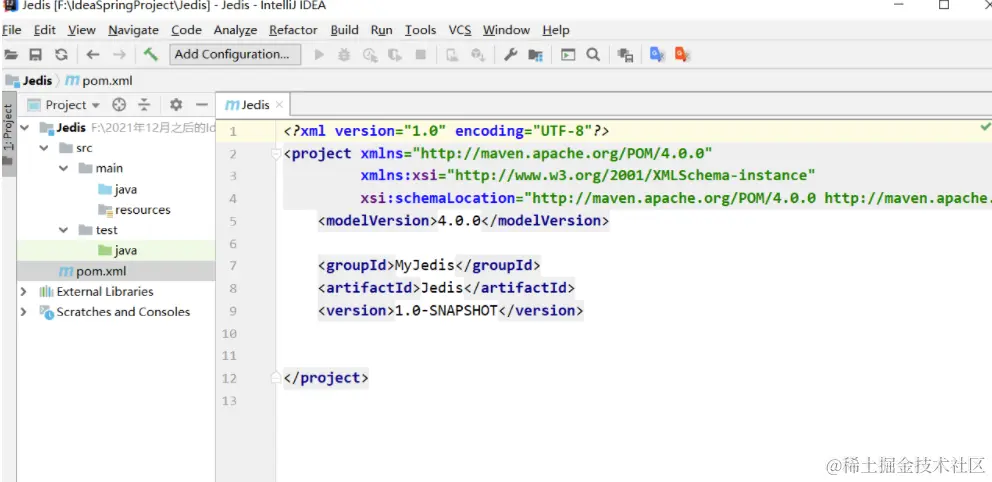Open the Add Configuration dropdown
This screenshot has height=482, width=992.
(x=235, y=54)
